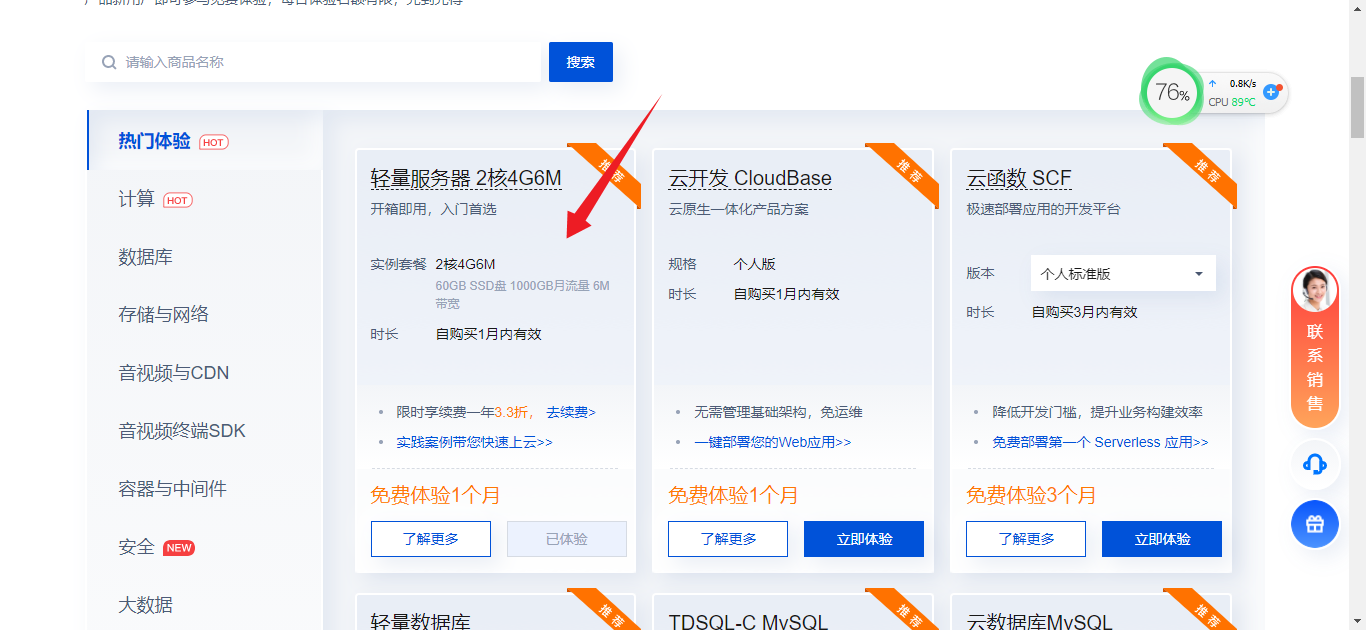Image resolution: width=1366 pixels, height=630 pixels.
Task: Focus the 请输入商品名称 search field
Action: pyautogui.click(x=314, y=62)
